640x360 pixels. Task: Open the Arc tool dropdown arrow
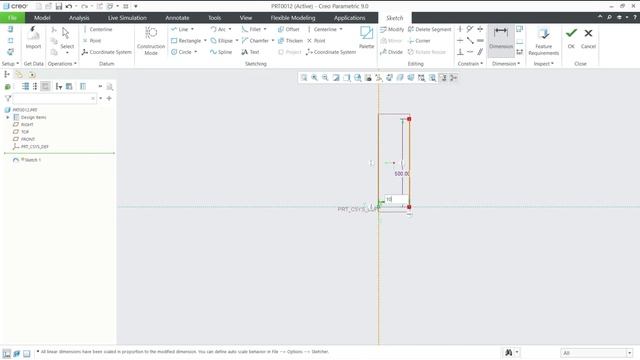(229, 29)
